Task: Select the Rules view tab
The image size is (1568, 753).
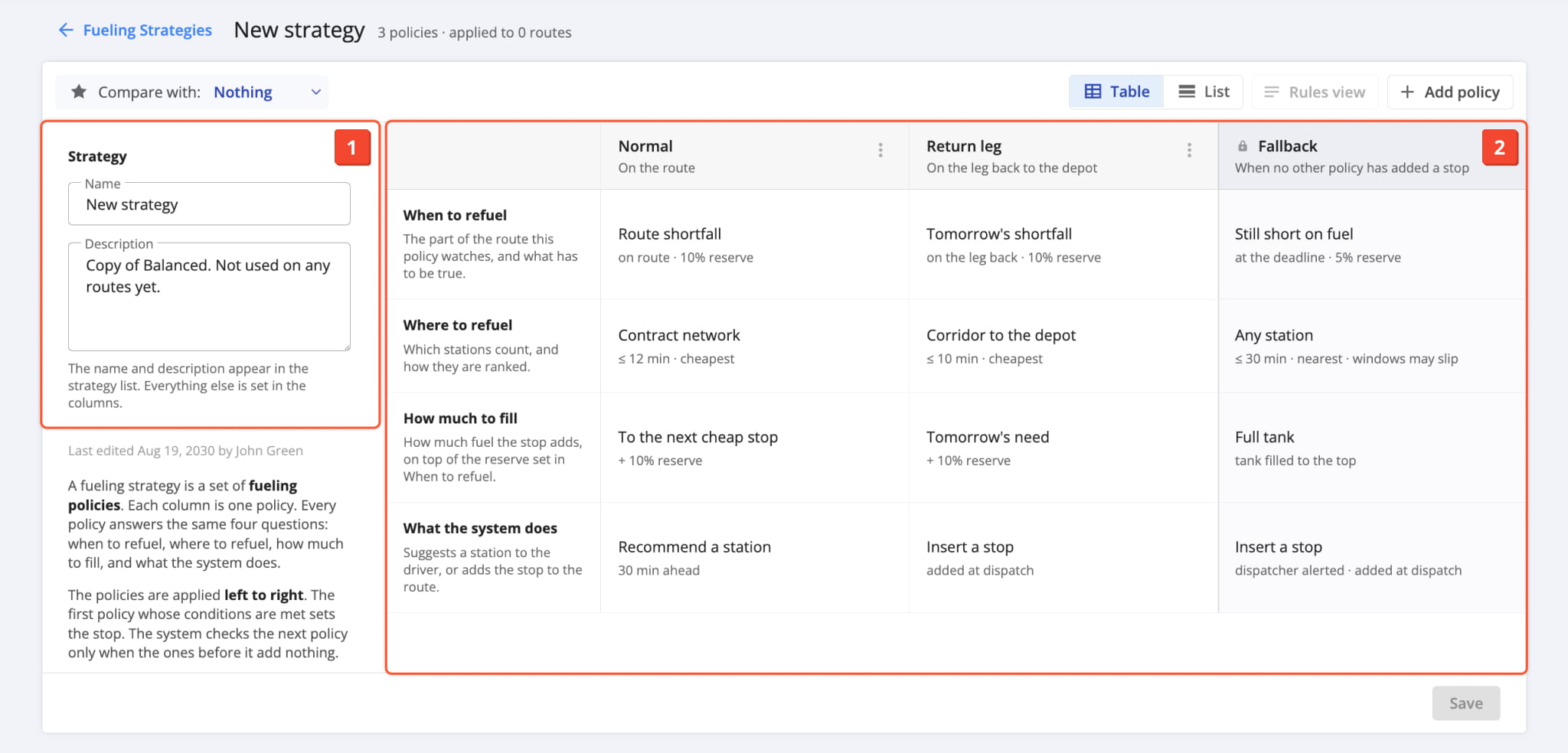Action: click(1315, 92)
